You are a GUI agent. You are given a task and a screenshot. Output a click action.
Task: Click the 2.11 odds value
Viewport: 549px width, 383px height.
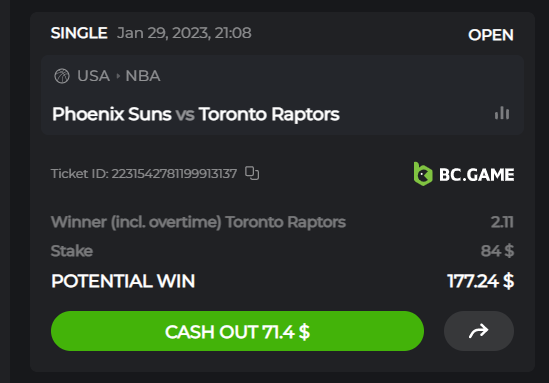[x=502, y=222]
